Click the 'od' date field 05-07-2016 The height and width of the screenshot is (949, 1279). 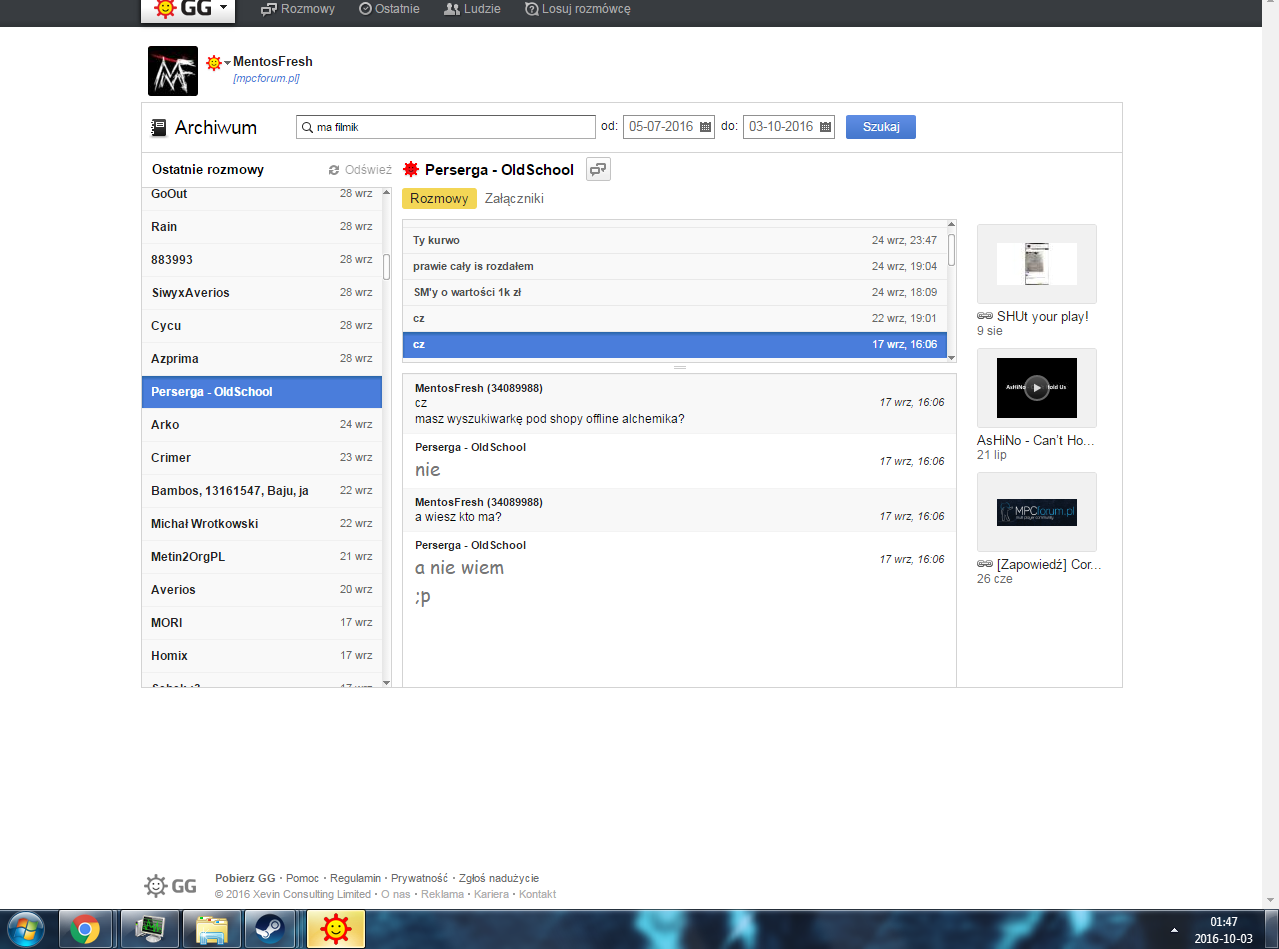669,127
